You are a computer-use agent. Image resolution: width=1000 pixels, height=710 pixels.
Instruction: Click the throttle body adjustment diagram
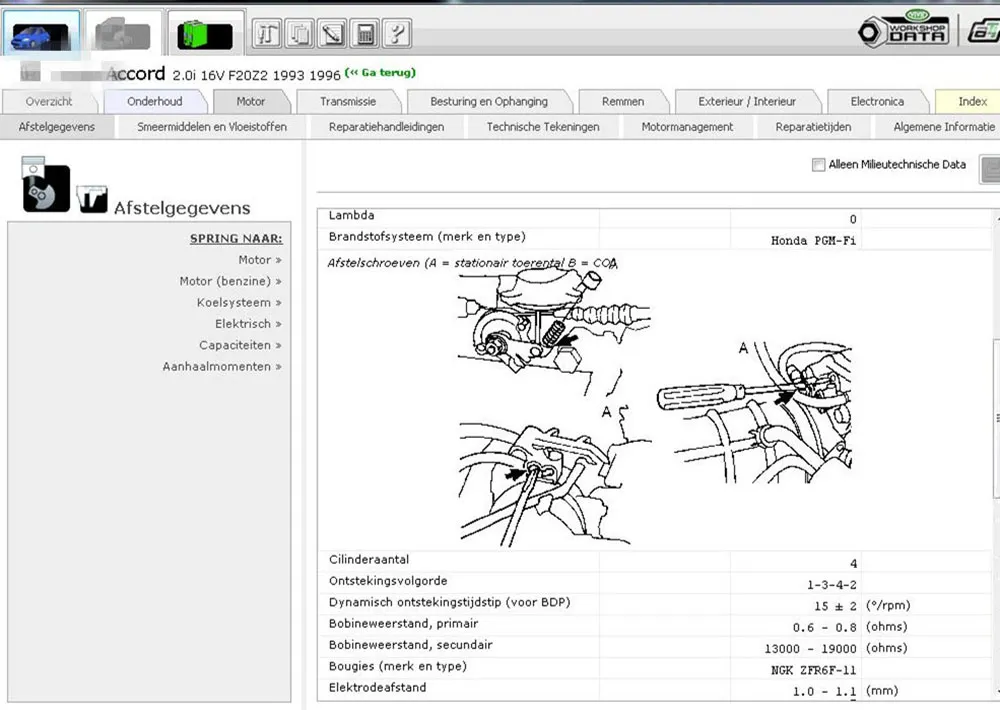tap(555, 332)
